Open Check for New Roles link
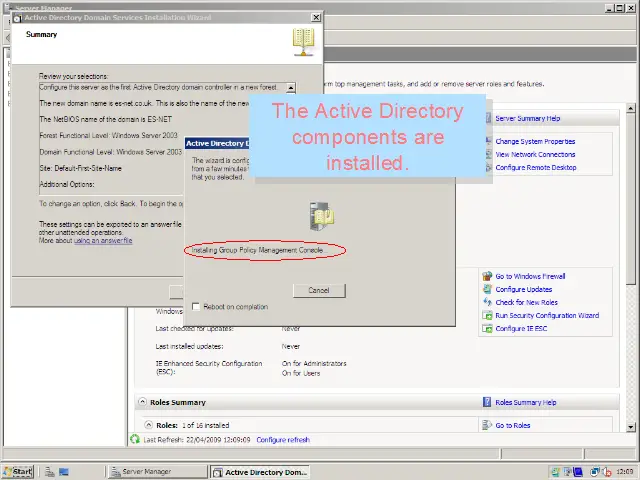 tap(527, 302)
